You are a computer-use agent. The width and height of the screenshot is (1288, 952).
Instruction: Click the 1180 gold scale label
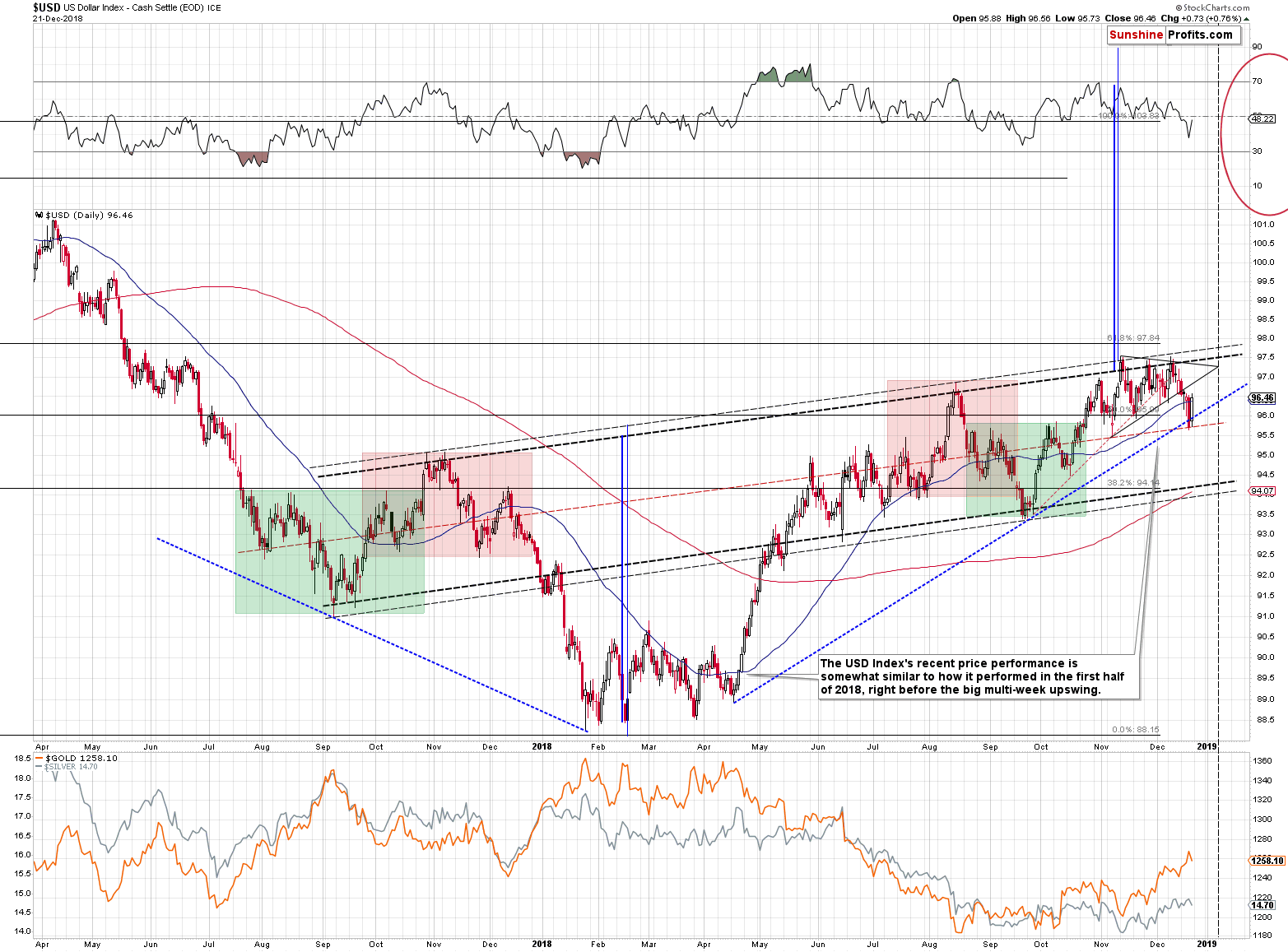coord(1262,936)
